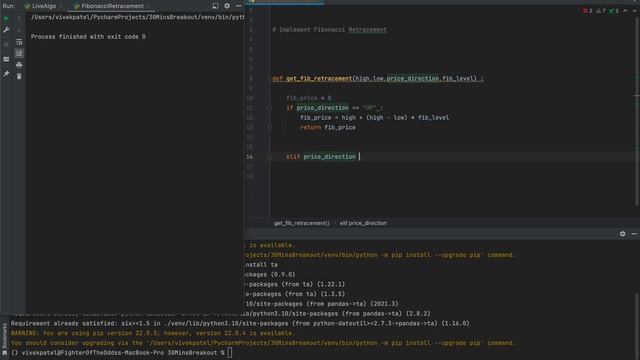
Task: Click the 'return fib_price' code line
Action: pyautogui.click(x=328, y=127)
